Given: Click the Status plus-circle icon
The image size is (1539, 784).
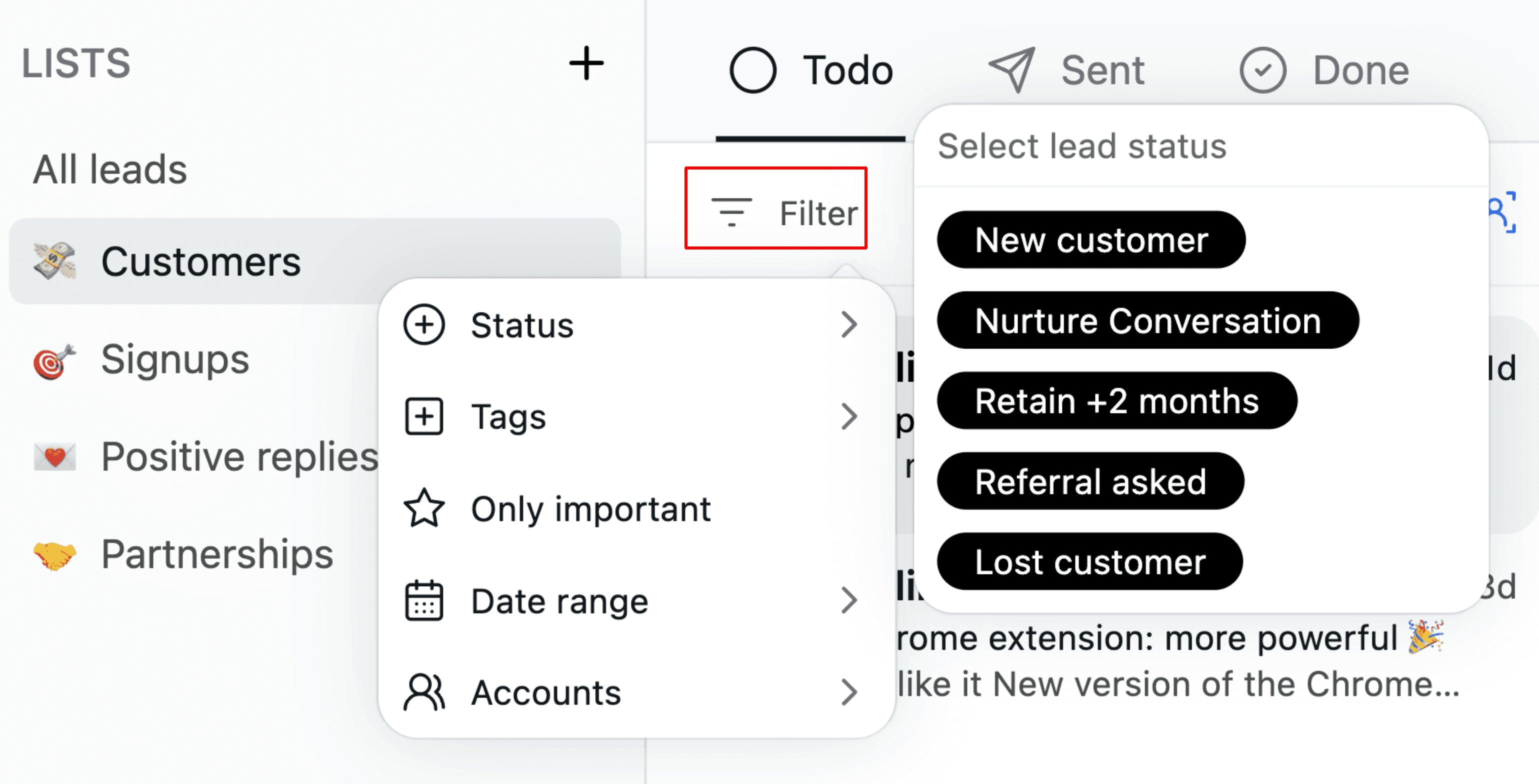Looking at the screenshot, I should coord(424,324).
